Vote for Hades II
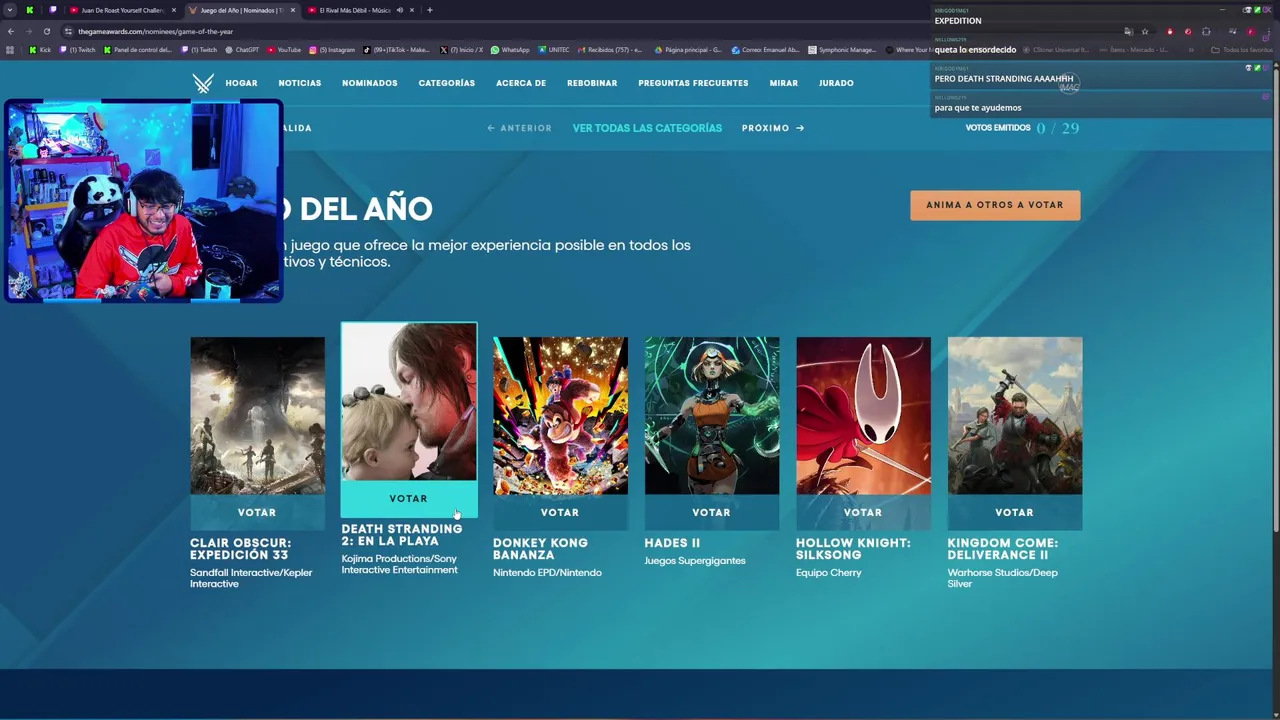The image size is (1280, 720). pyautogui.click(x=711, y=512)
